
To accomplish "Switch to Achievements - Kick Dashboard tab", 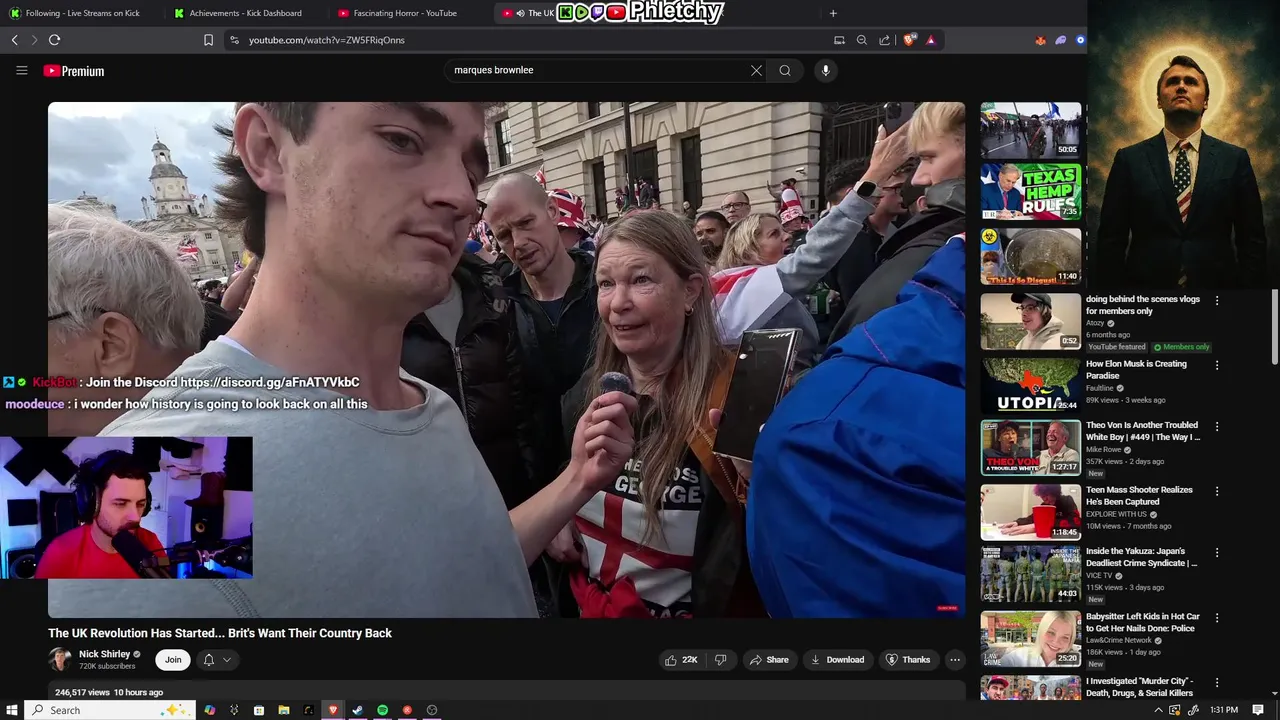I will [x=245, y=13].
